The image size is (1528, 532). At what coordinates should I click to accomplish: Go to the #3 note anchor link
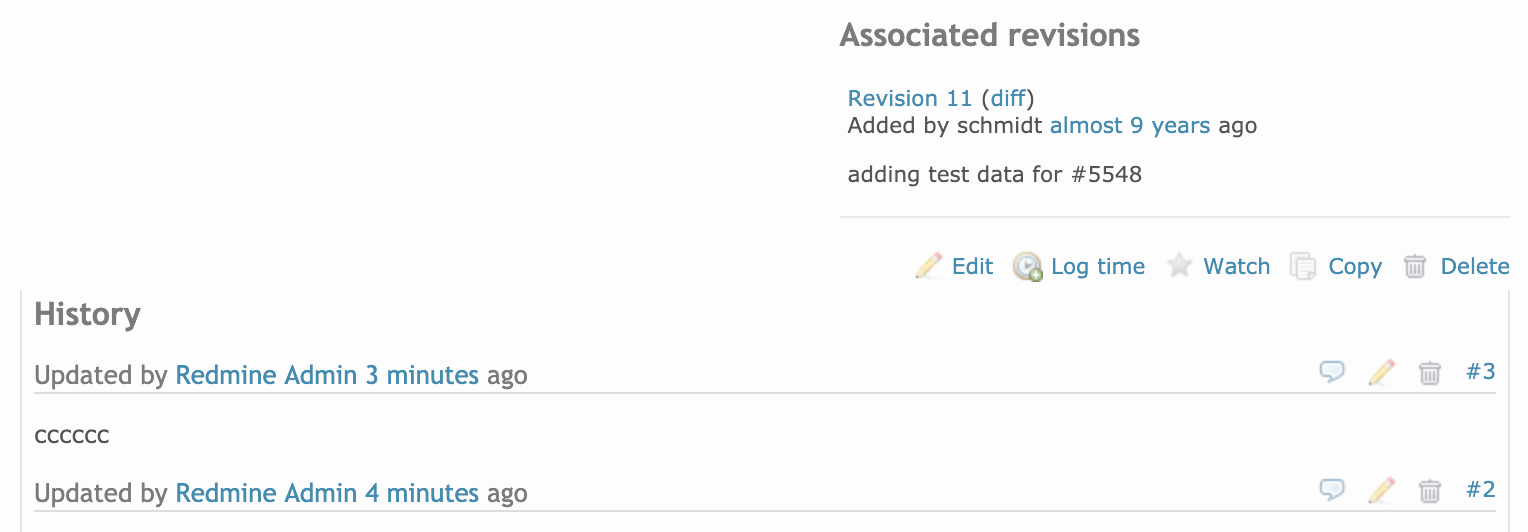pyautogui.click(x=1481, y=372)
